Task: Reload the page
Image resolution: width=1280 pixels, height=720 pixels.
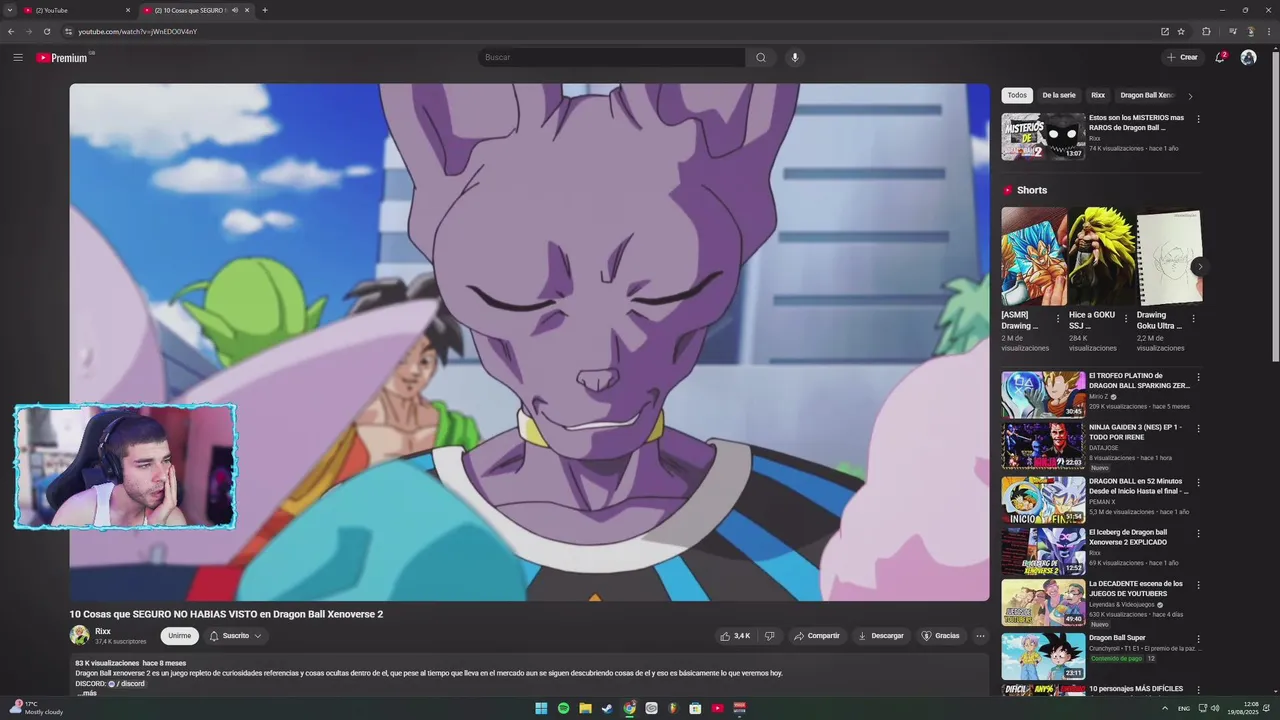Action: (46, 31)
